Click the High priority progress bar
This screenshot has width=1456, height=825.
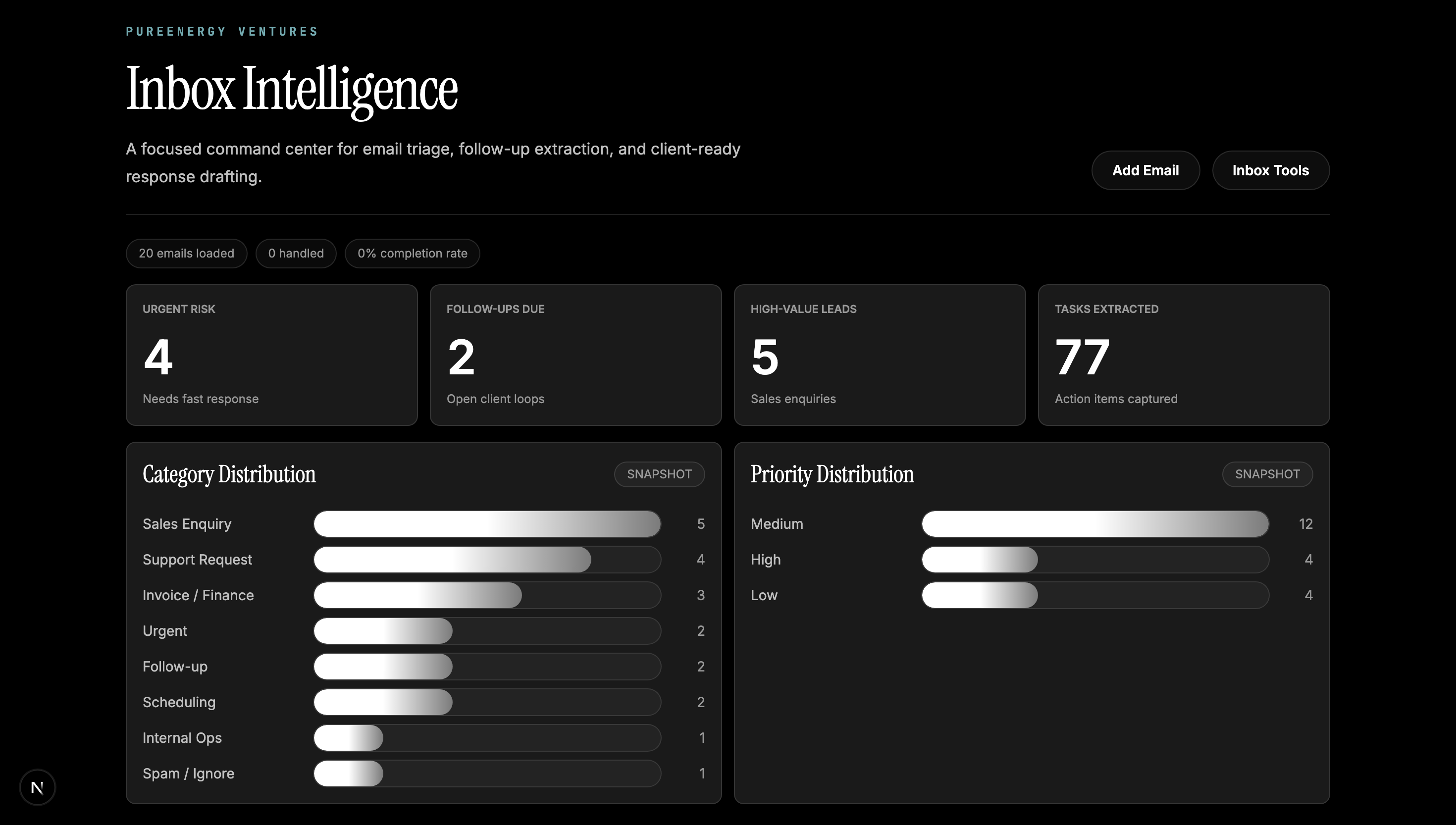[1095, 560]
